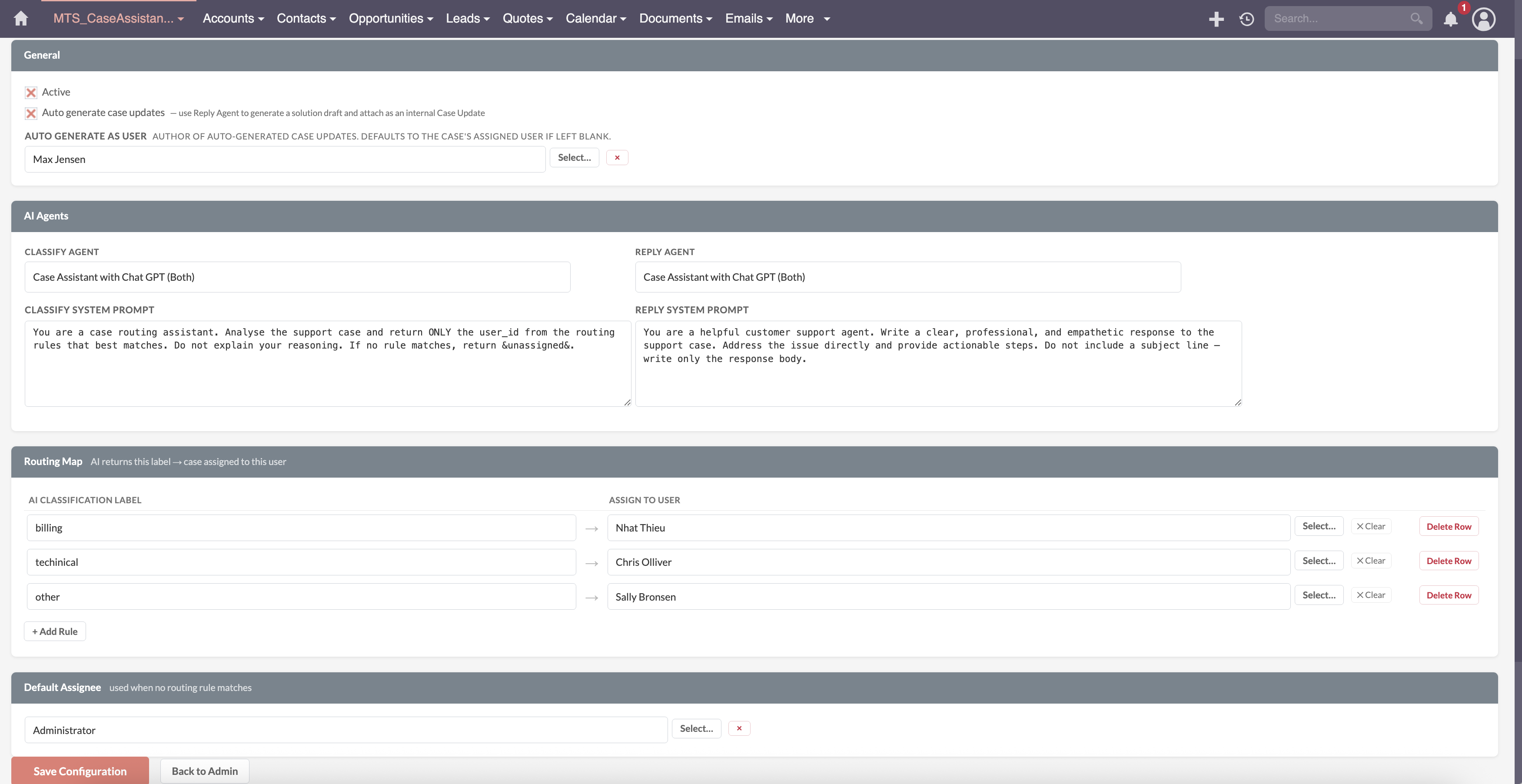Open the quick-create plus icon
Image resolution: width=1522 pixels, height=784 pixels.
pos(1216,18)
